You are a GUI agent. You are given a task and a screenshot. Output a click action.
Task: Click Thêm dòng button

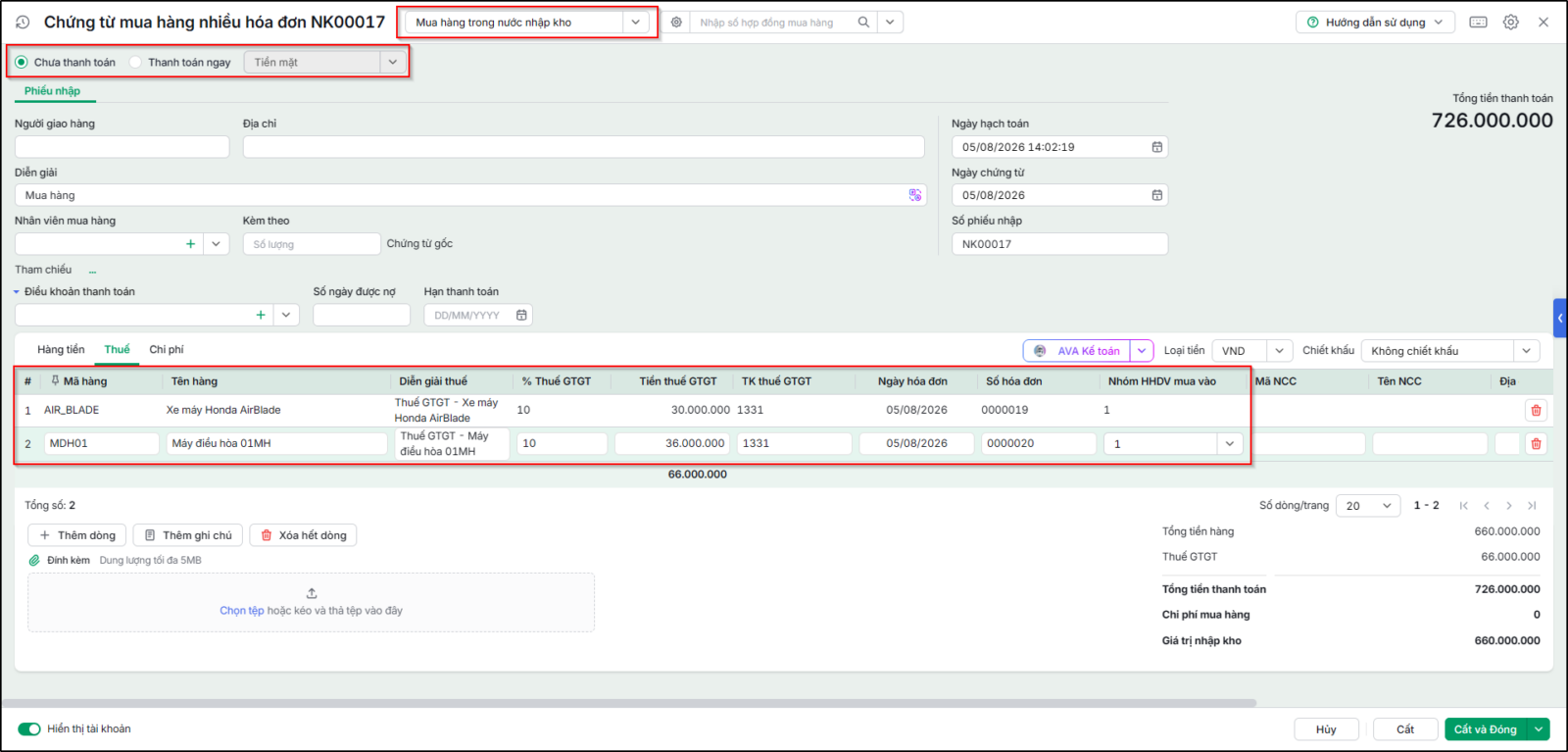pyautogui.click(x=77, y=535)
